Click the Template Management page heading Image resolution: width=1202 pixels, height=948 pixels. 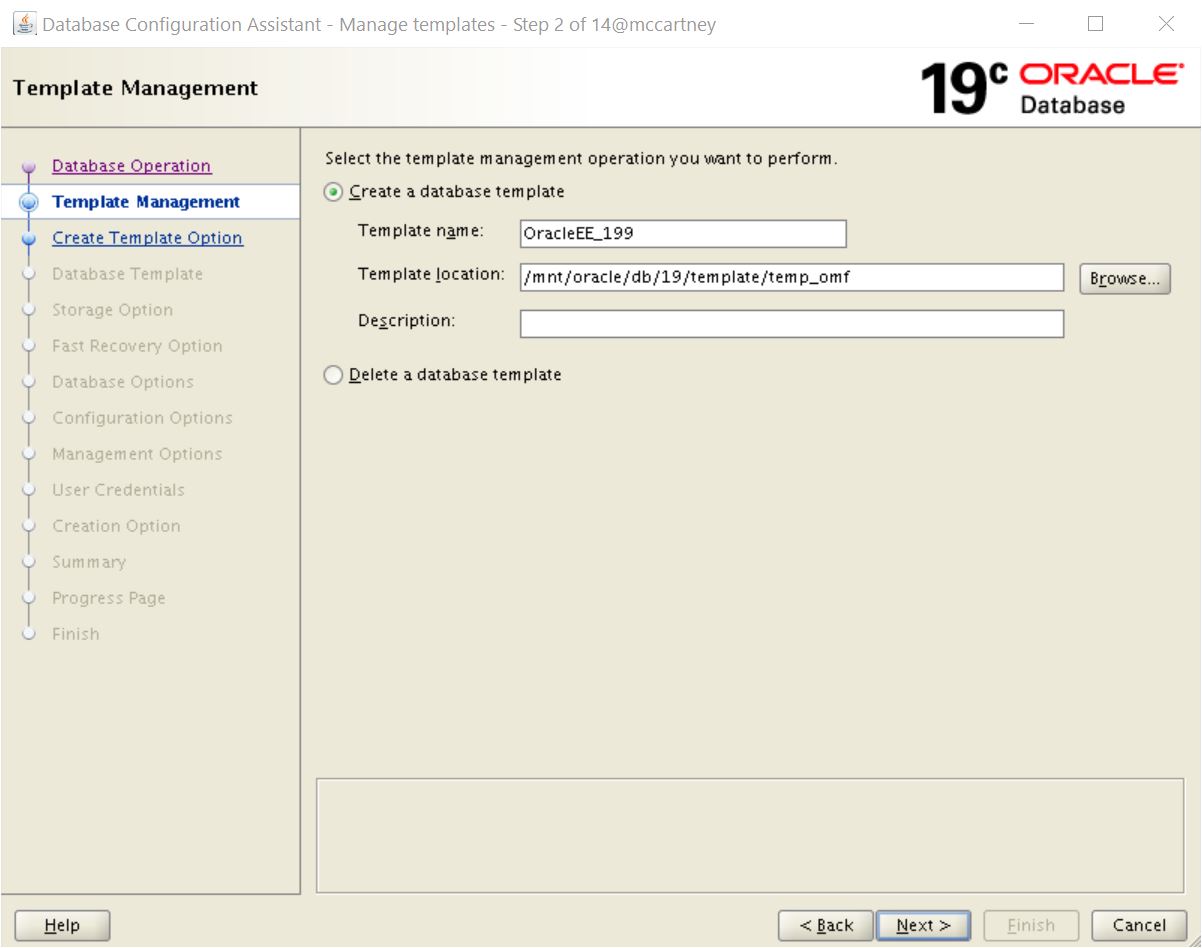[x=135, y=88]
